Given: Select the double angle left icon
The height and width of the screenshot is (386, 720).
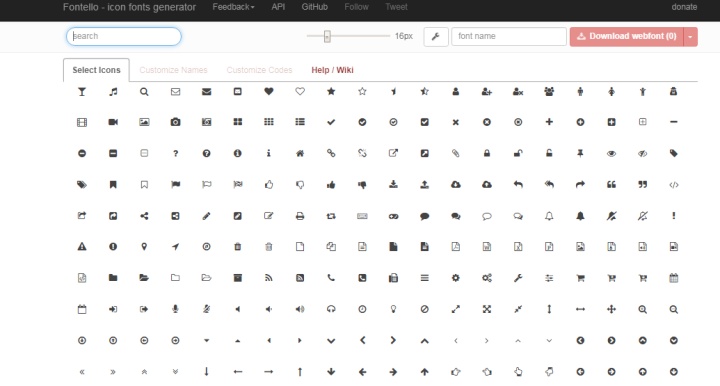Looking at the screenshot, I should pos(82,372).
